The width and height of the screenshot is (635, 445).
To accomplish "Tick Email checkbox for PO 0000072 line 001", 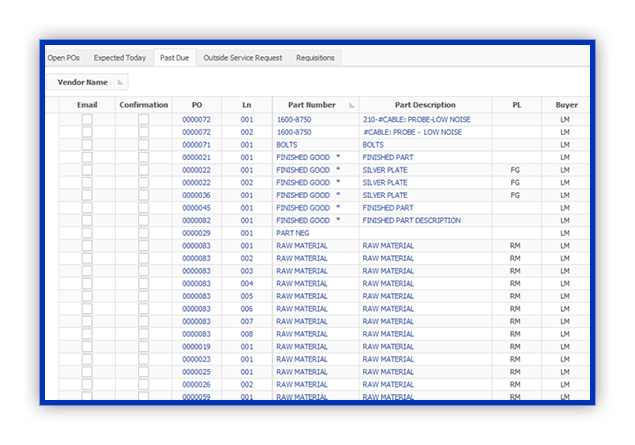I will (x=87, y=119).
